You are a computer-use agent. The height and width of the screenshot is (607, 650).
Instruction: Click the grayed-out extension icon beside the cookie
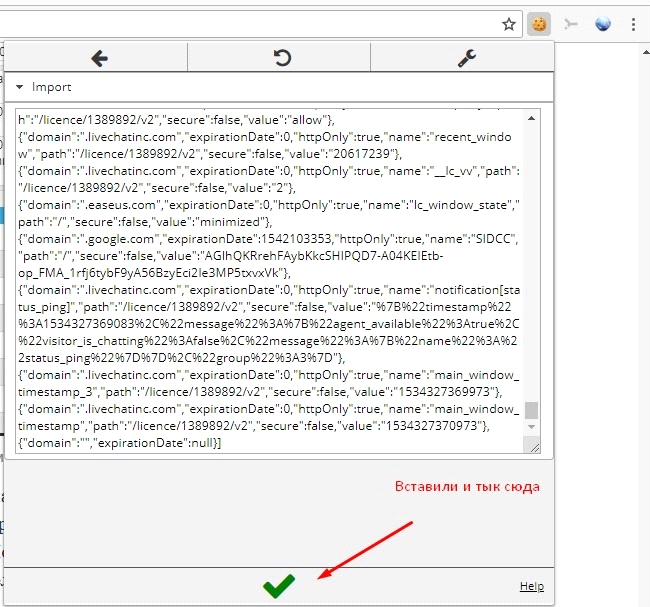click(571, 23)
